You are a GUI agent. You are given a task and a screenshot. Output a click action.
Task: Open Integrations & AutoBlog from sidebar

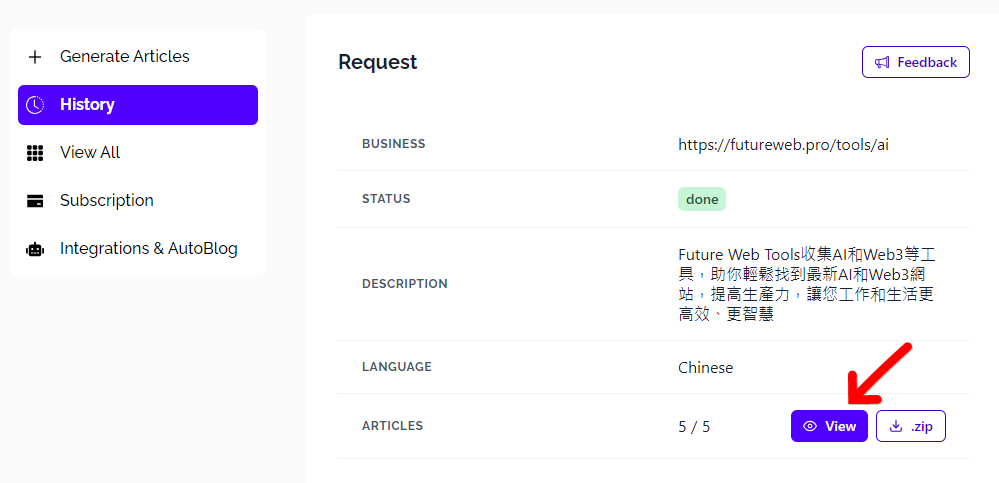[x=149, y=249]
